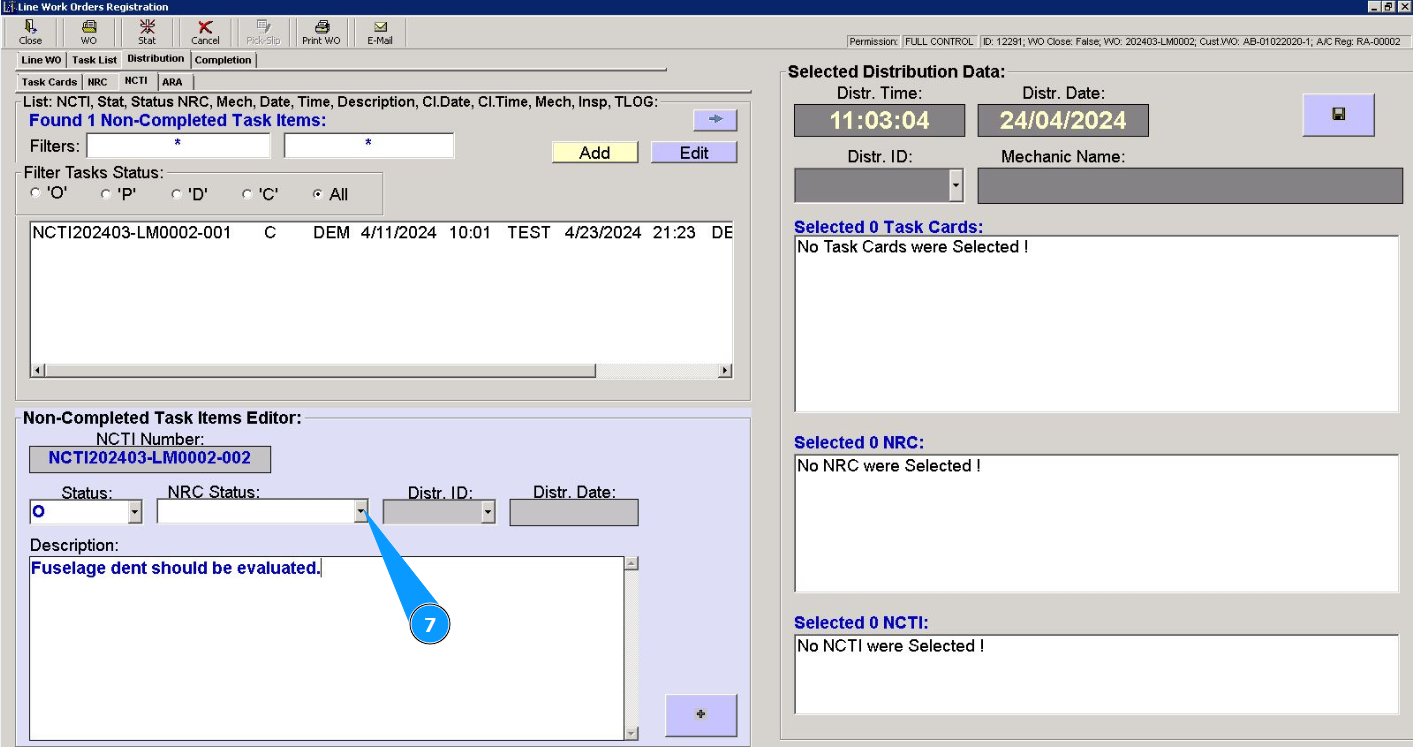Switch to the Line WO tab
Screen dimensions: 1413x747
[x=41, y=60]
